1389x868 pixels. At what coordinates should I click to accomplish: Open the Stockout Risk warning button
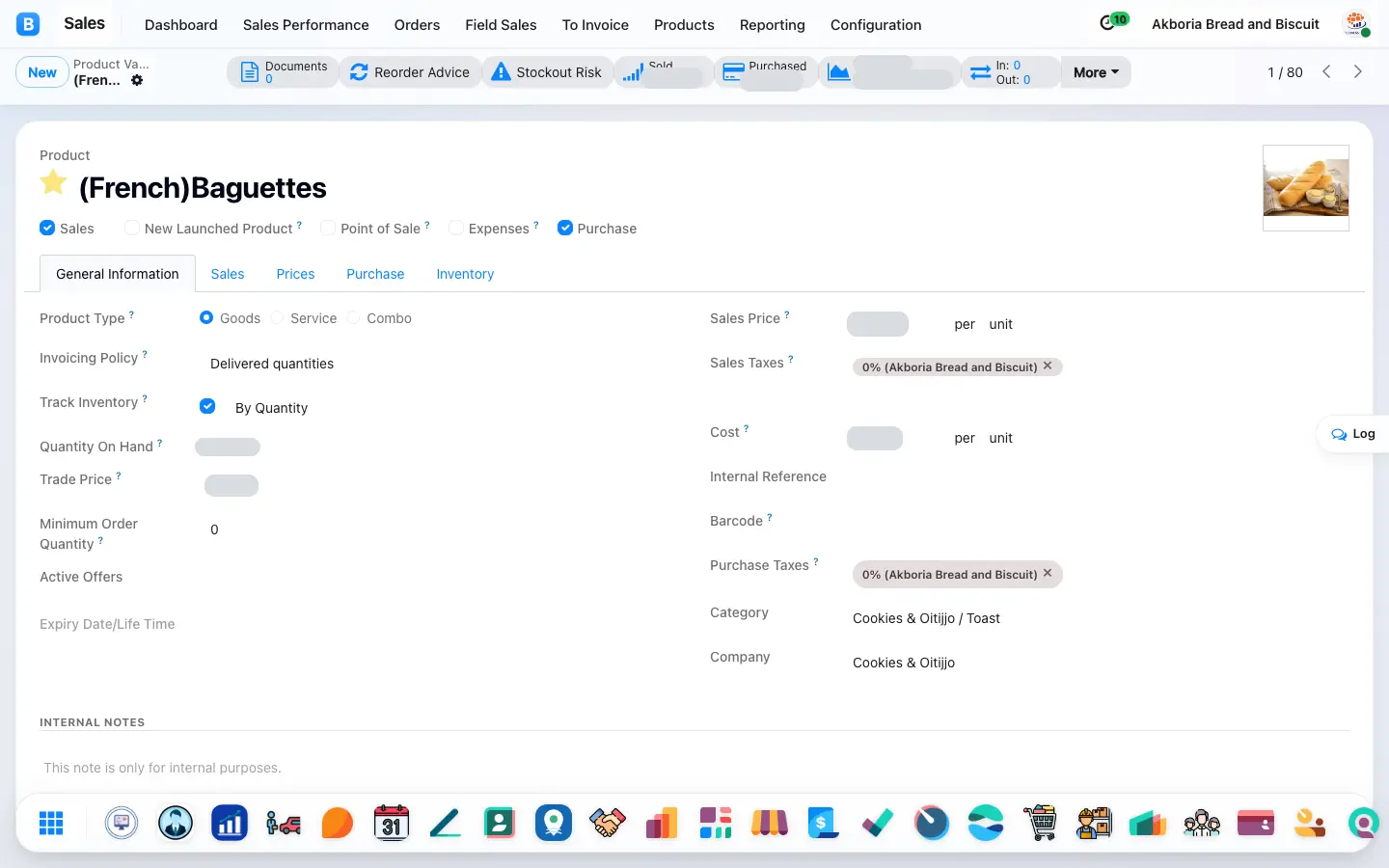(x=547, y=72)
